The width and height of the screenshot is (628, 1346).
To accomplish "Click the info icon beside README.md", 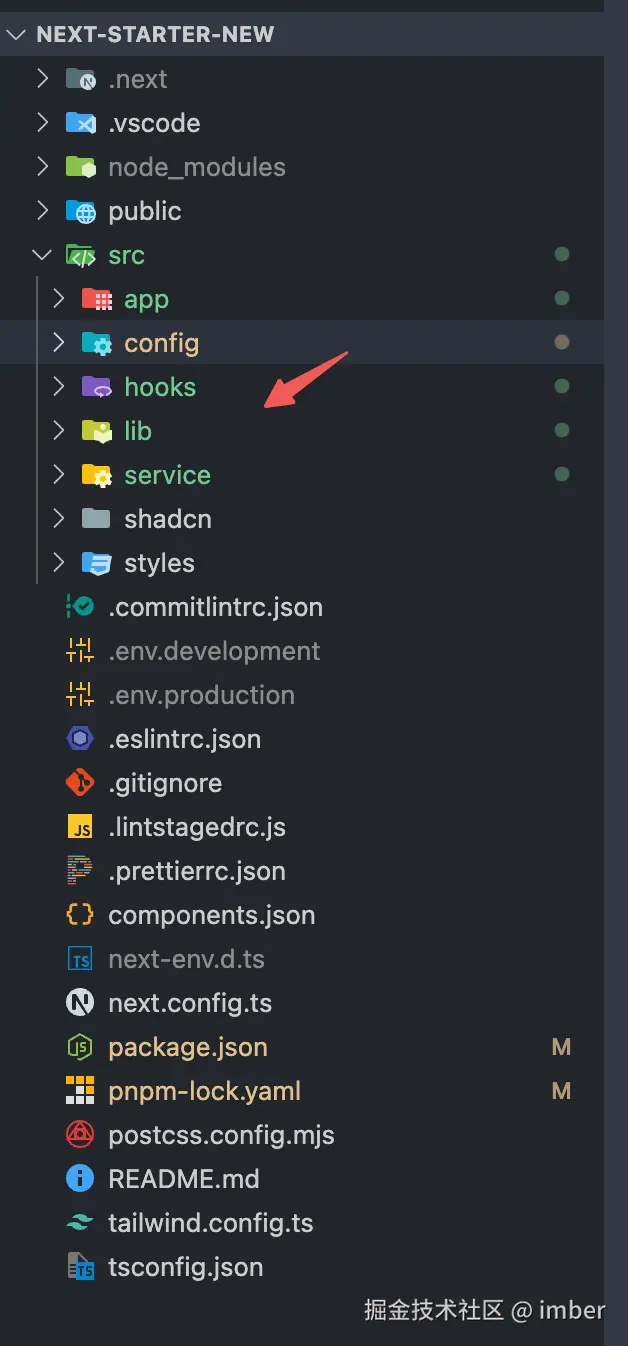I will pyautogui.click(x=80, y=1179).
